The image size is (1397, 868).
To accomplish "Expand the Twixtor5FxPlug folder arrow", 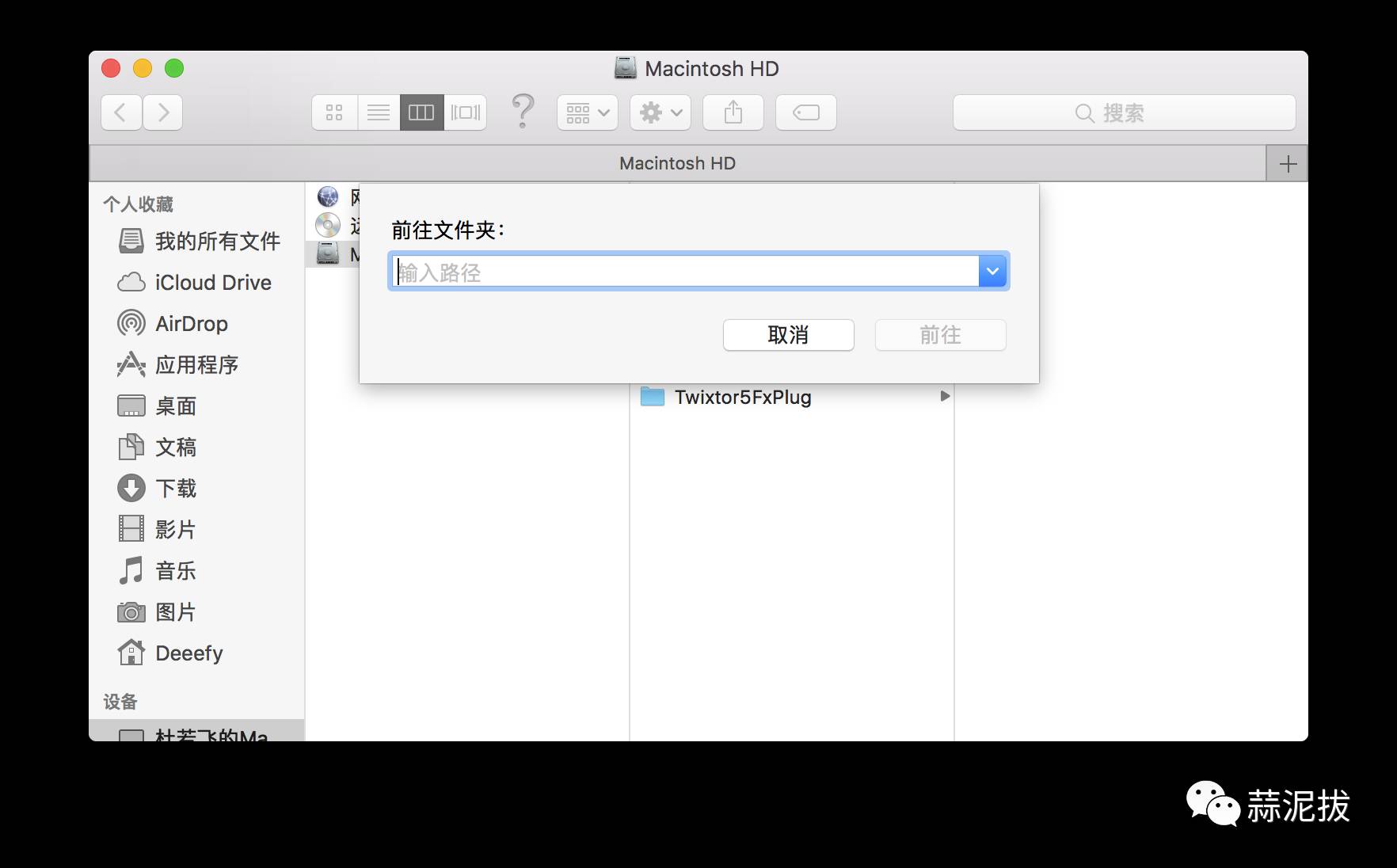I will click(x=944, y=396).
